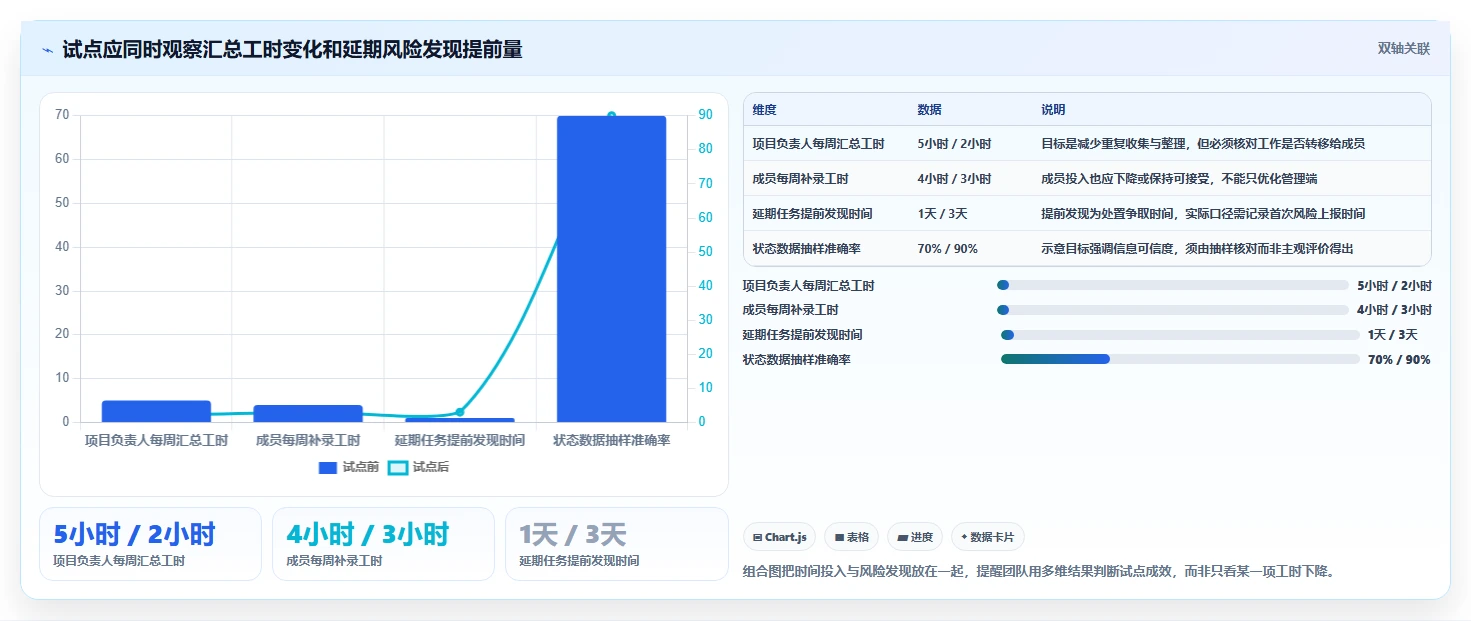
Task: Click the 项目负责人每周汇总工时 bar in the chart
Action: (156, 411)
